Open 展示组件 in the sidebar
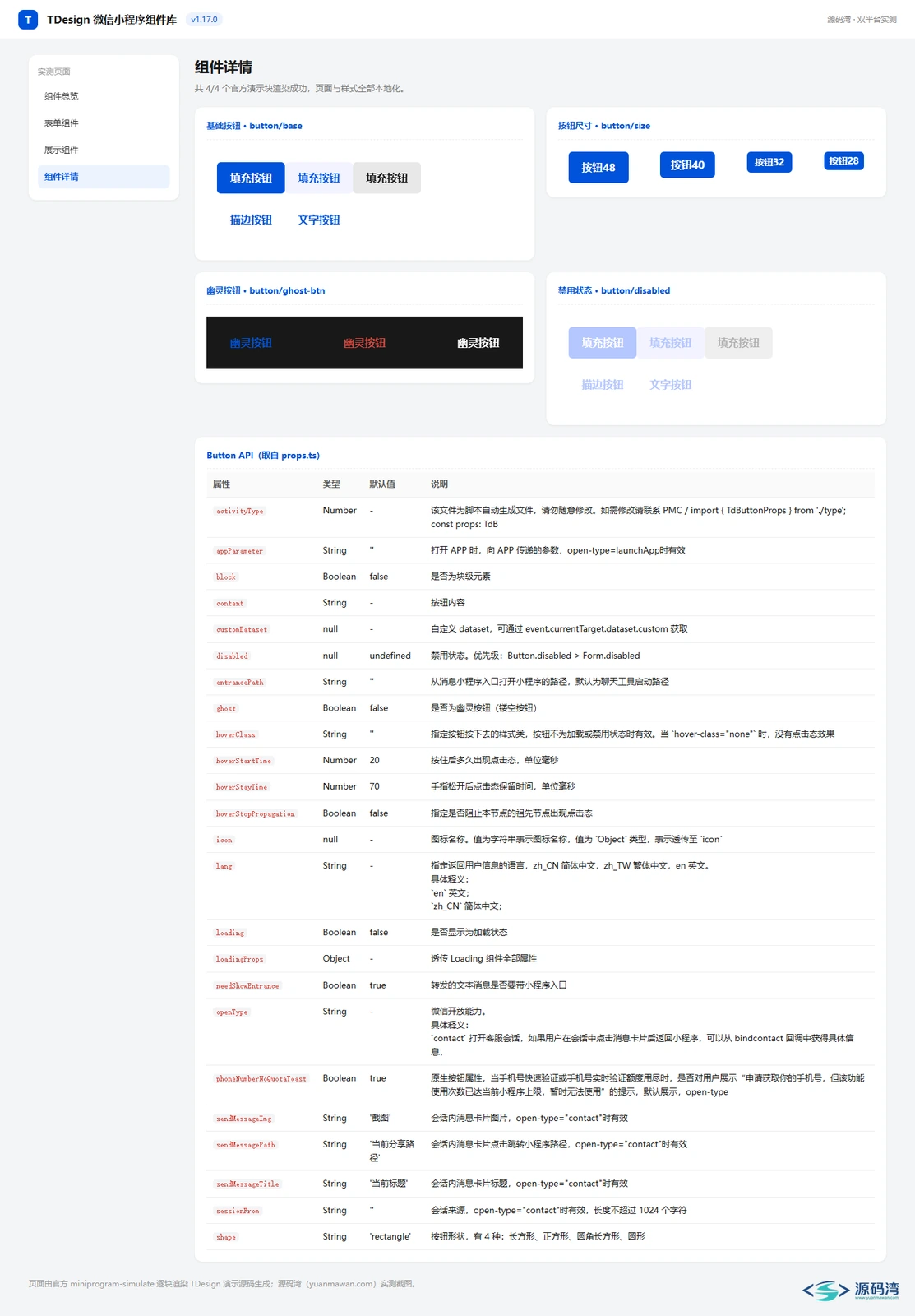The image size is (915, 1316). coord(104,150)
